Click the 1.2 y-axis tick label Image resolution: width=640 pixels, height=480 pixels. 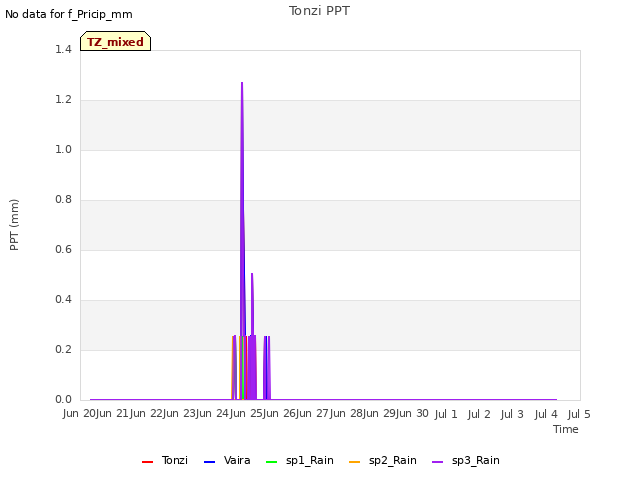(63, 100)
